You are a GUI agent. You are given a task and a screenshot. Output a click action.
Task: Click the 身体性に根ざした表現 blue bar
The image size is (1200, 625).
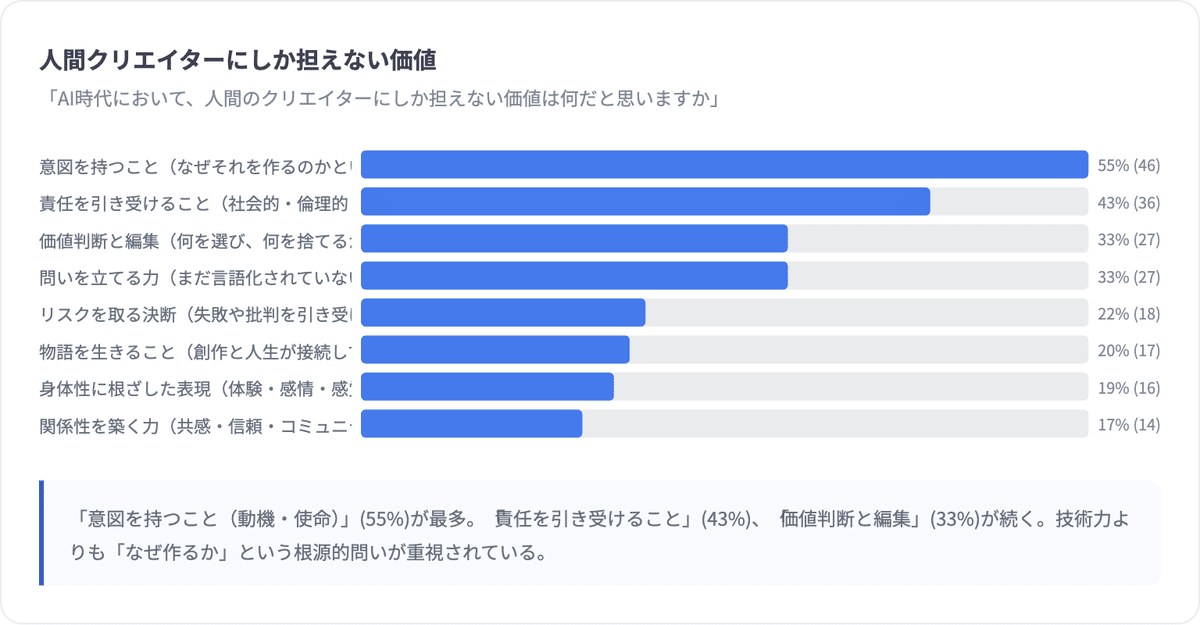coord(487,387)
